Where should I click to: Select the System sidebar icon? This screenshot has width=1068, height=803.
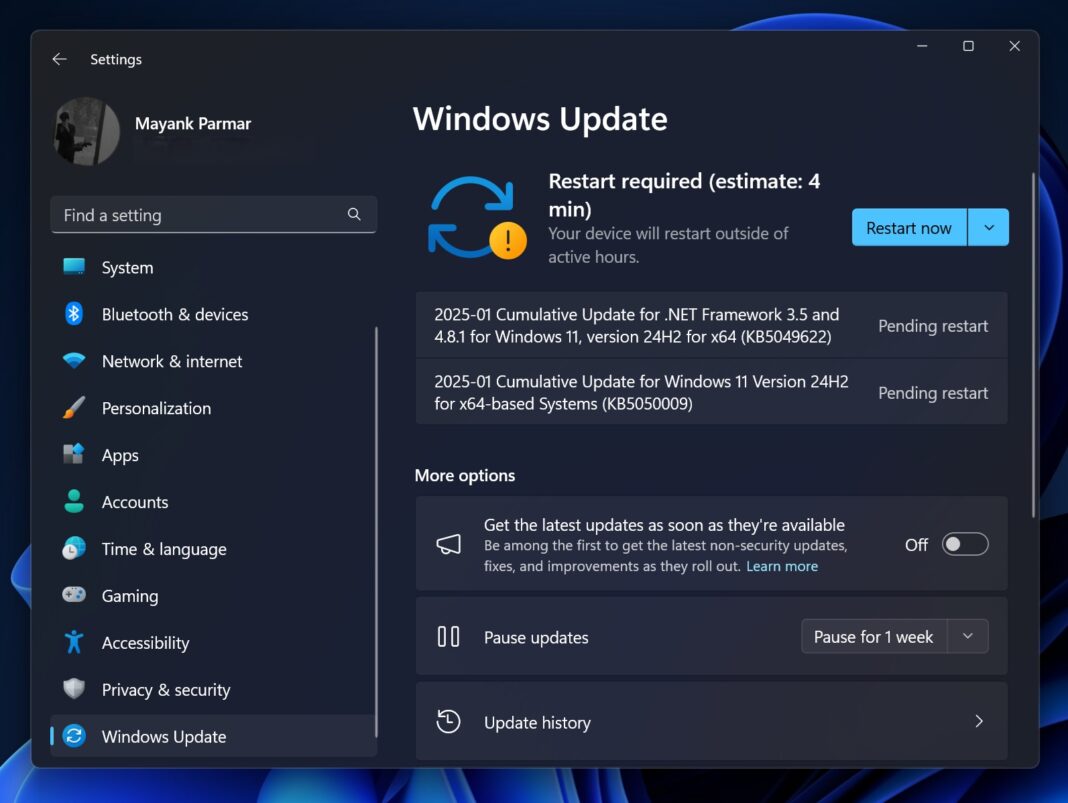pyautogui.click(x=74, y=267)
